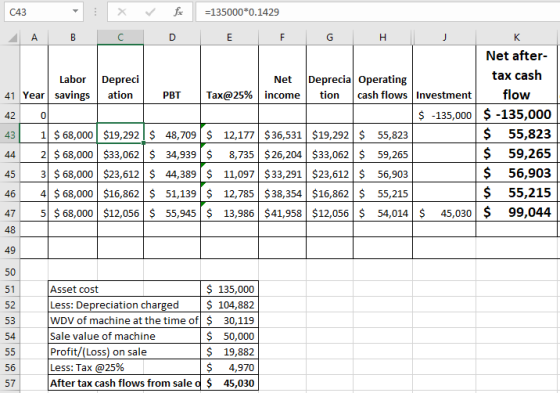This screenshot has height=393, width=560.
Task: Open the Insert Function fx icon
Action: pyautogui.click(x=178, y=12)
